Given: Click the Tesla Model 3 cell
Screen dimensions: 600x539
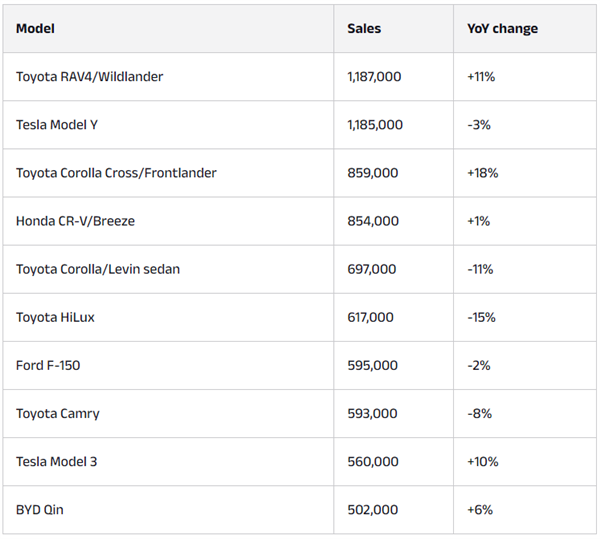Looking at the screenshot, I should coord(56,461).
